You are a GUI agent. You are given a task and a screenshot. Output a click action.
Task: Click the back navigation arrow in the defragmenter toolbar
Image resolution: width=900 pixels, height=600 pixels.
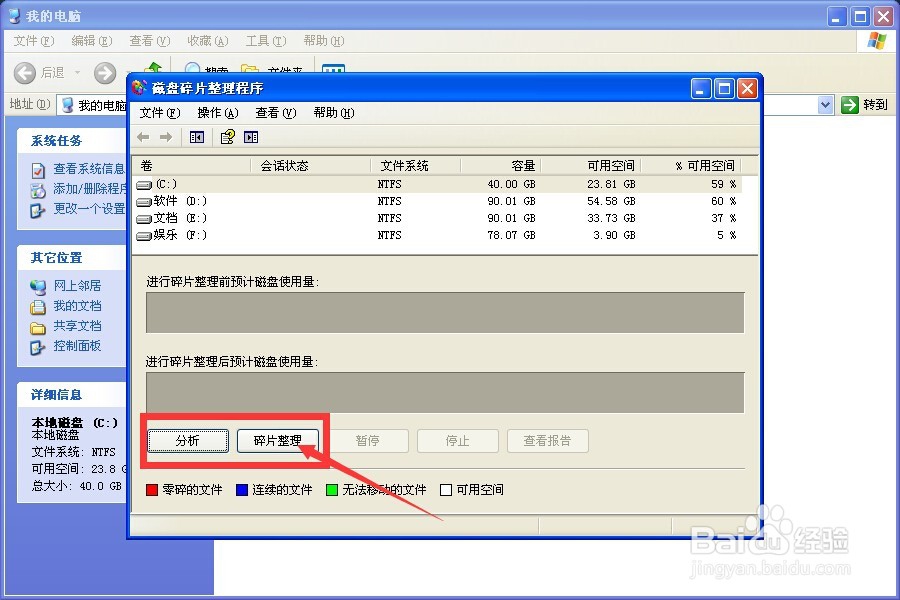143,137
